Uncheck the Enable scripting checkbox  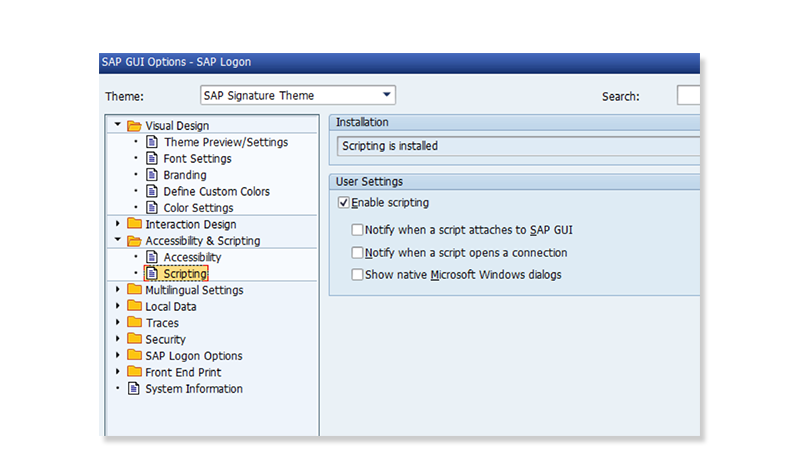click(343, 203)
